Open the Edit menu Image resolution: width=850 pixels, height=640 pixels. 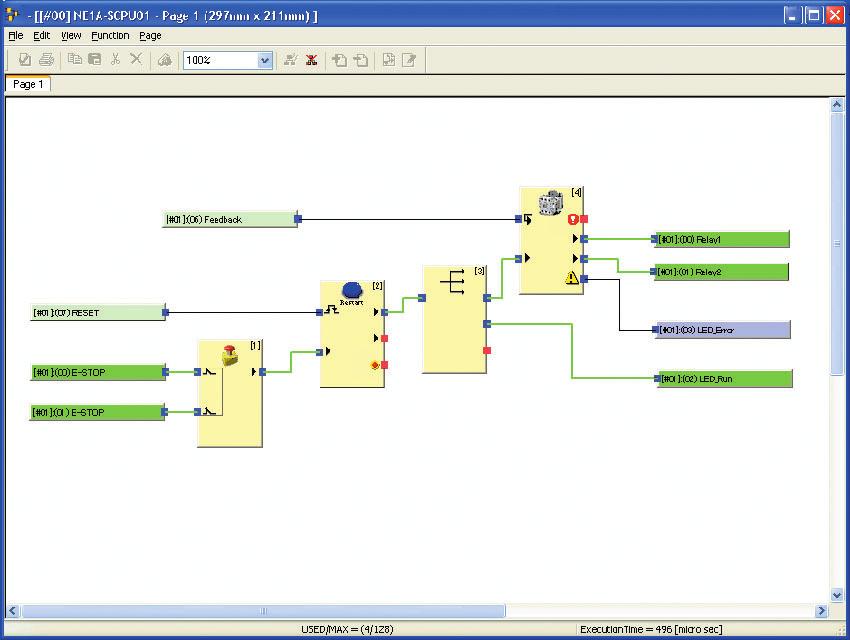(x=42, y=36)
